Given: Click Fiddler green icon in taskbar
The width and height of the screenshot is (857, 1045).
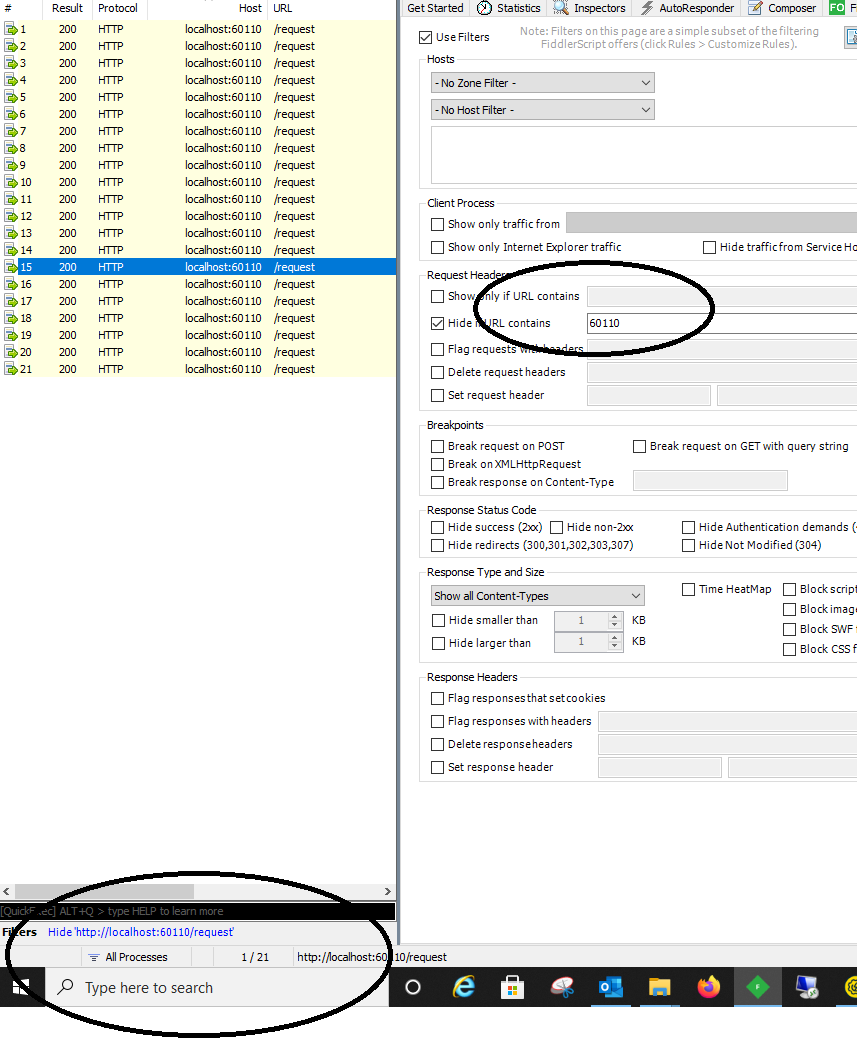Looking at the screenshot, I should (x=758, y=987).
